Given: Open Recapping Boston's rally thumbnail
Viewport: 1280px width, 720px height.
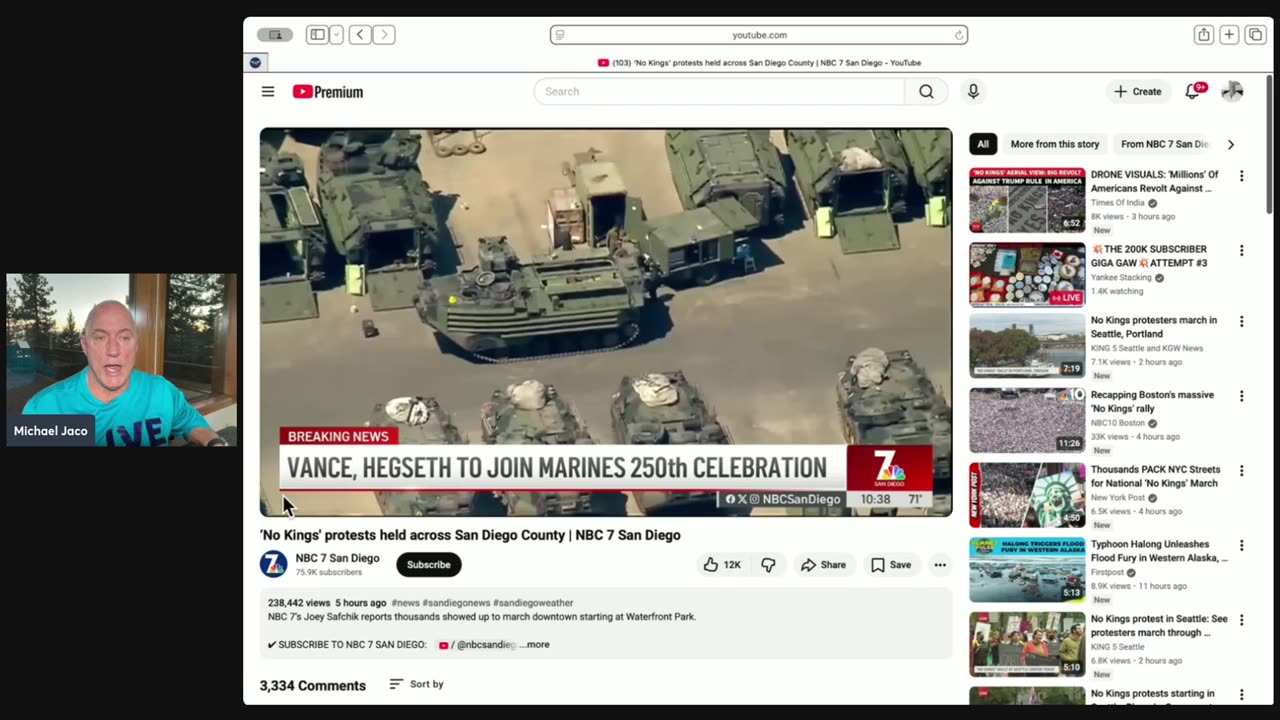Looking at the screenshot, I should pos(1027,420).
